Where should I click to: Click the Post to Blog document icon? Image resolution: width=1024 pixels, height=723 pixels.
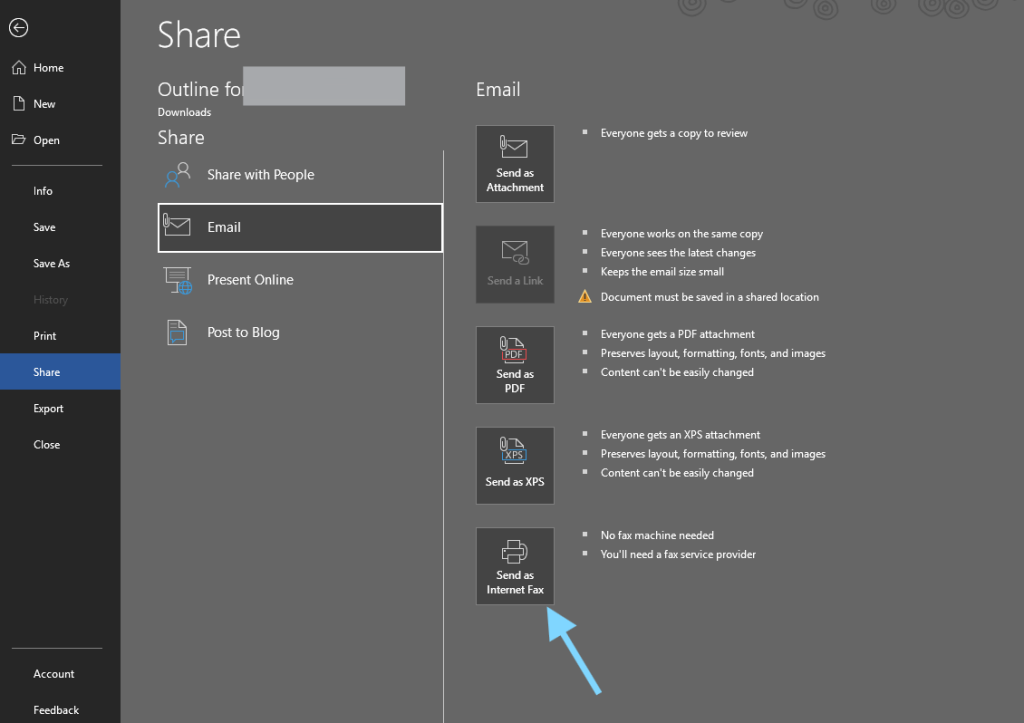coord(176,332)
